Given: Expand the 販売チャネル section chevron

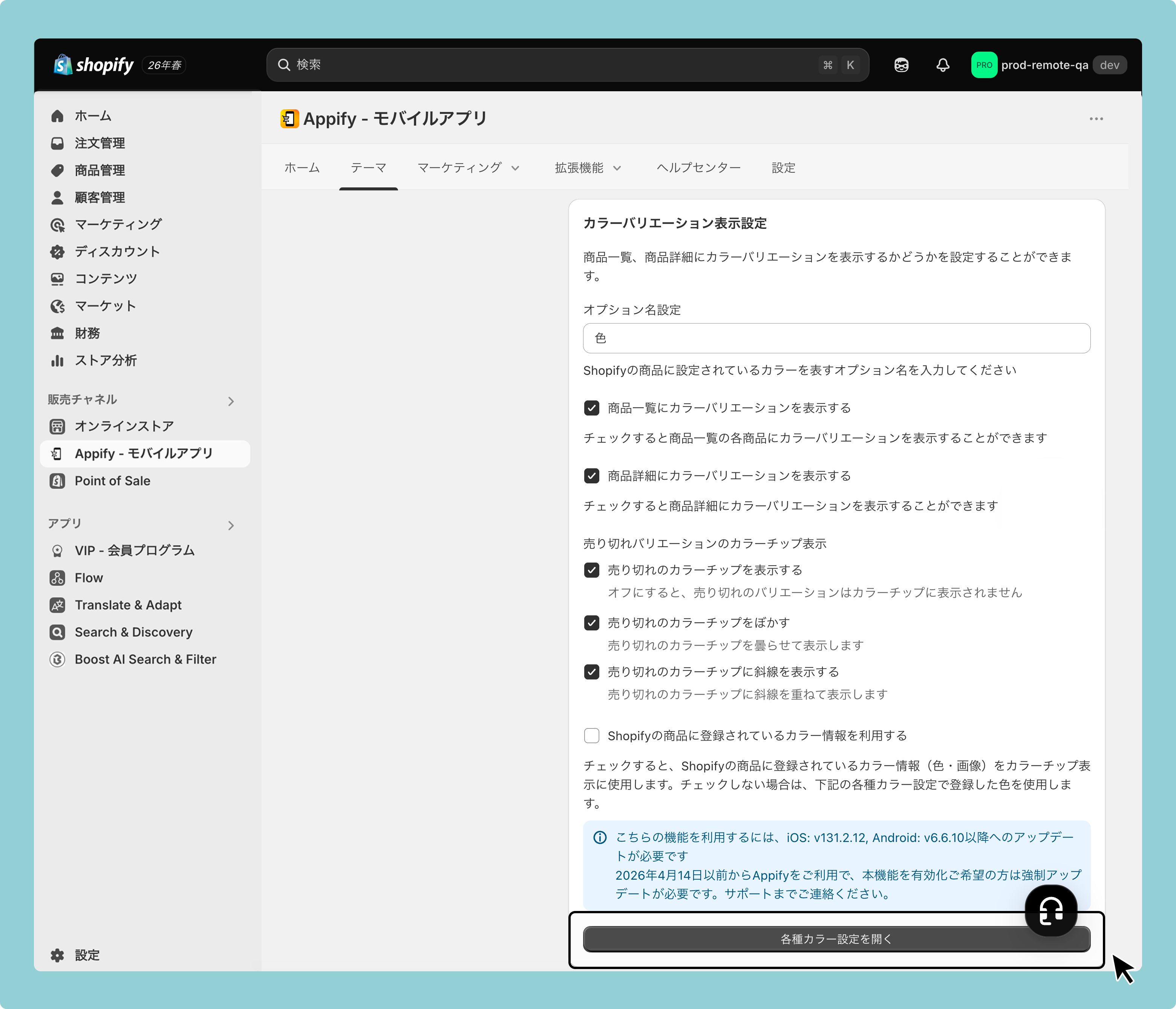Looking at the screenshot, I should 231,402.
